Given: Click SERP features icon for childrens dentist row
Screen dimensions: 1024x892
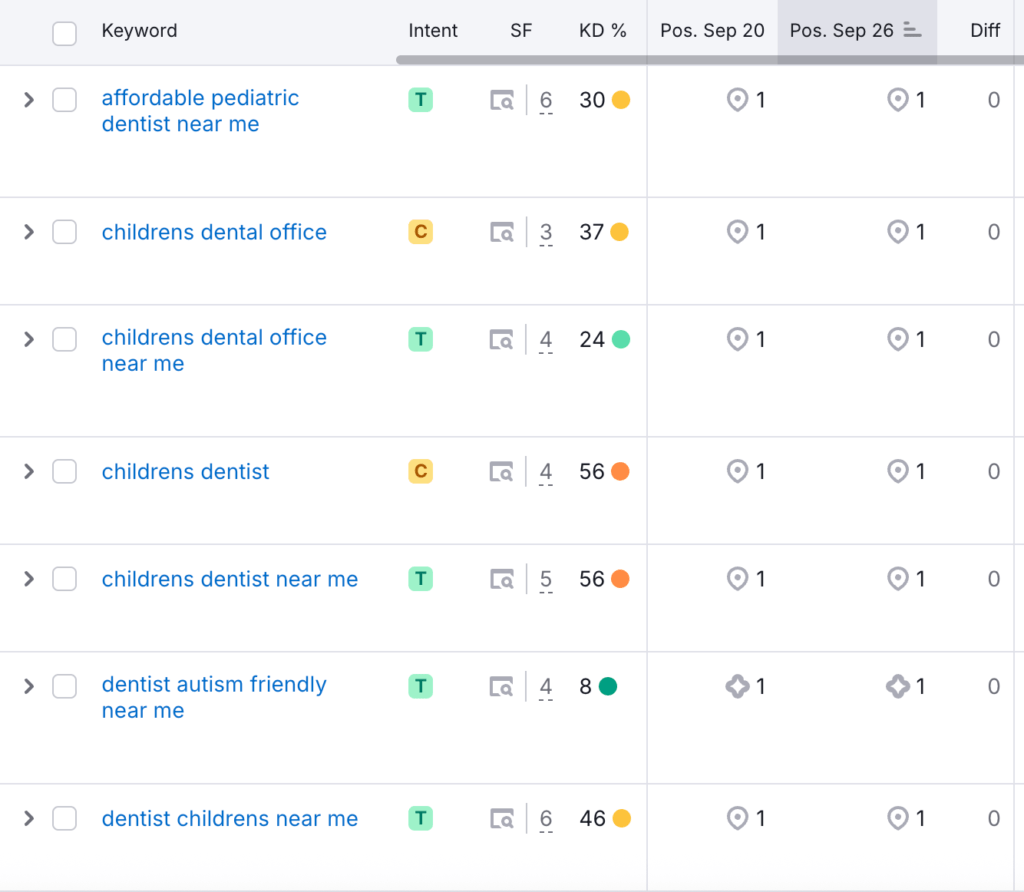Looking at the screenshot, I should pos(502,472).
